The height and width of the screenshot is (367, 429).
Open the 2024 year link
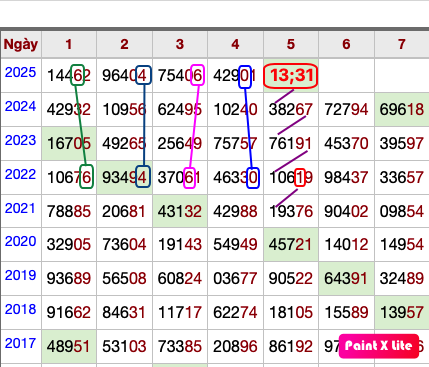point(21,106)
